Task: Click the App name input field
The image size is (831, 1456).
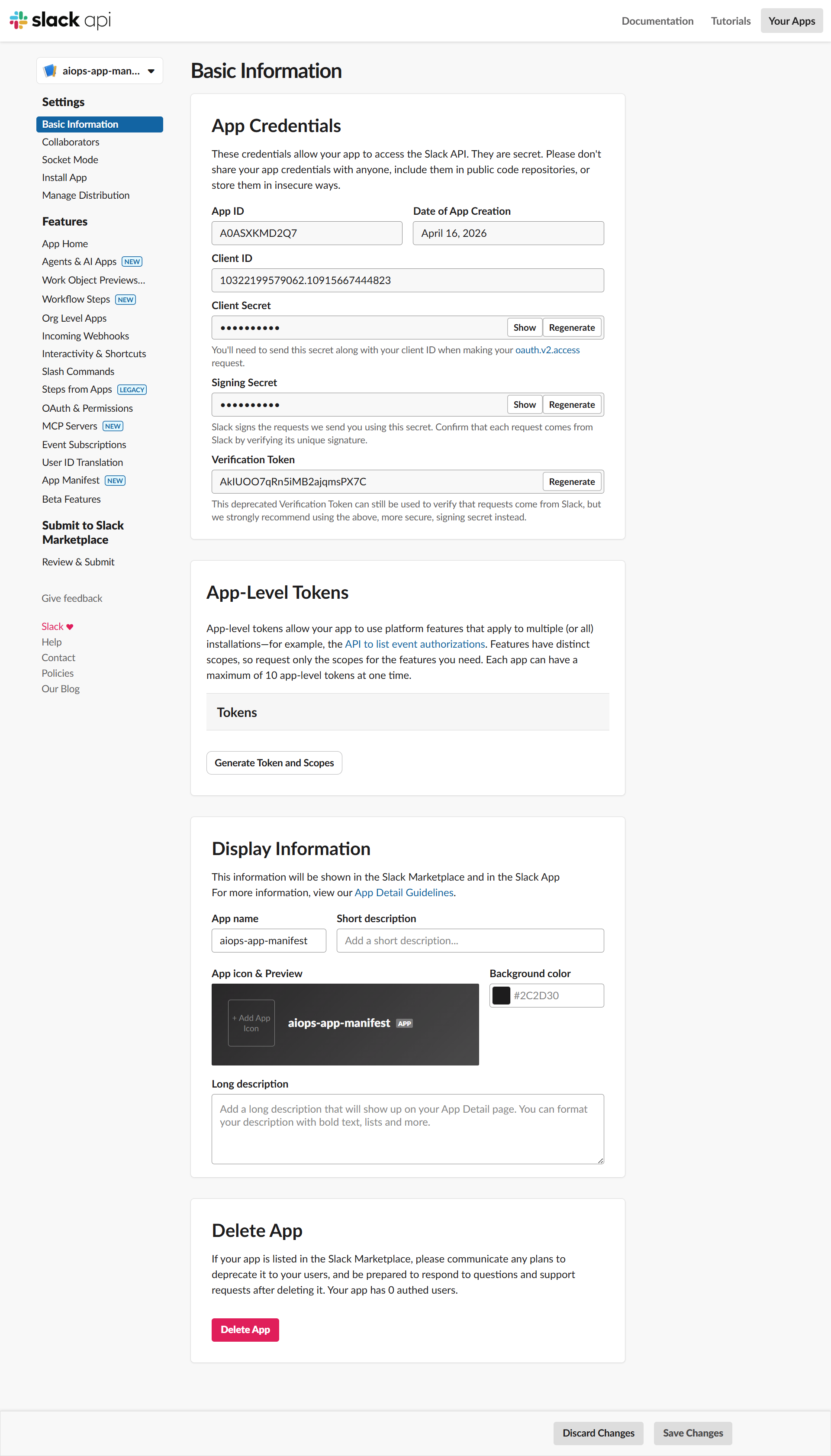Action: [269, 941]
